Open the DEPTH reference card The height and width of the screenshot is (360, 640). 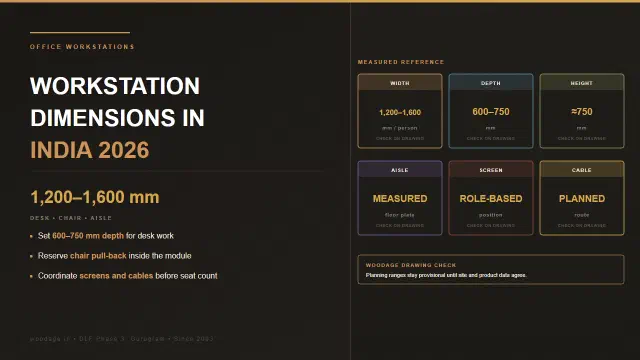(491, 111)
